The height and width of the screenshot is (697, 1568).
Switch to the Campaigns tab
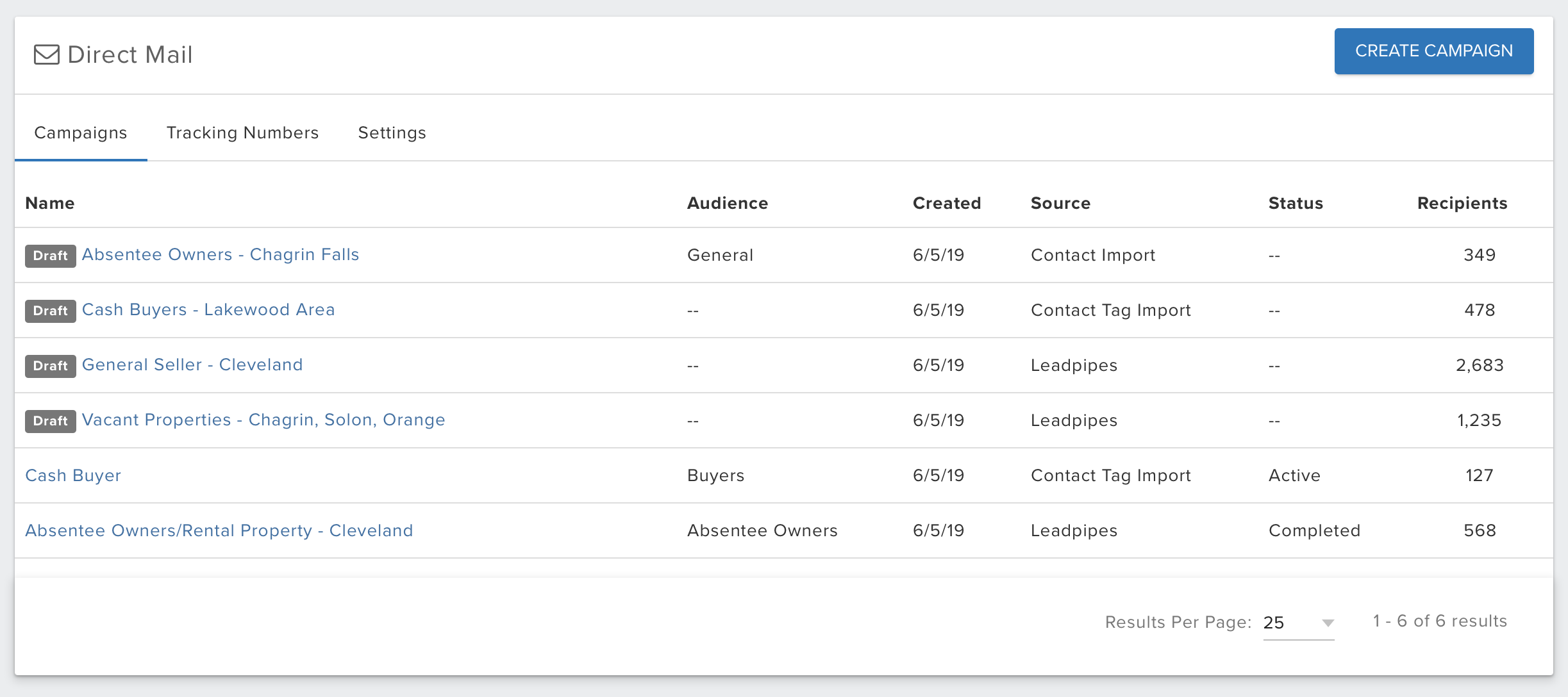pyautogui.click(x=81, y=133)
